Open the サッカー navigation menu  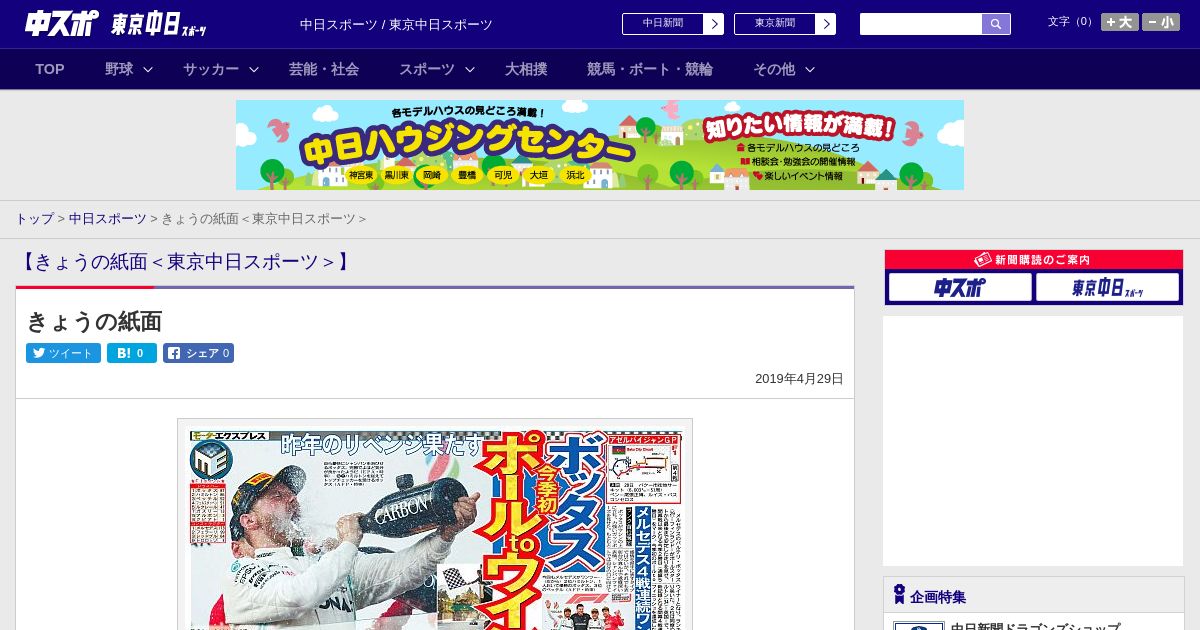pyautogui.click(x=211, y=69)
